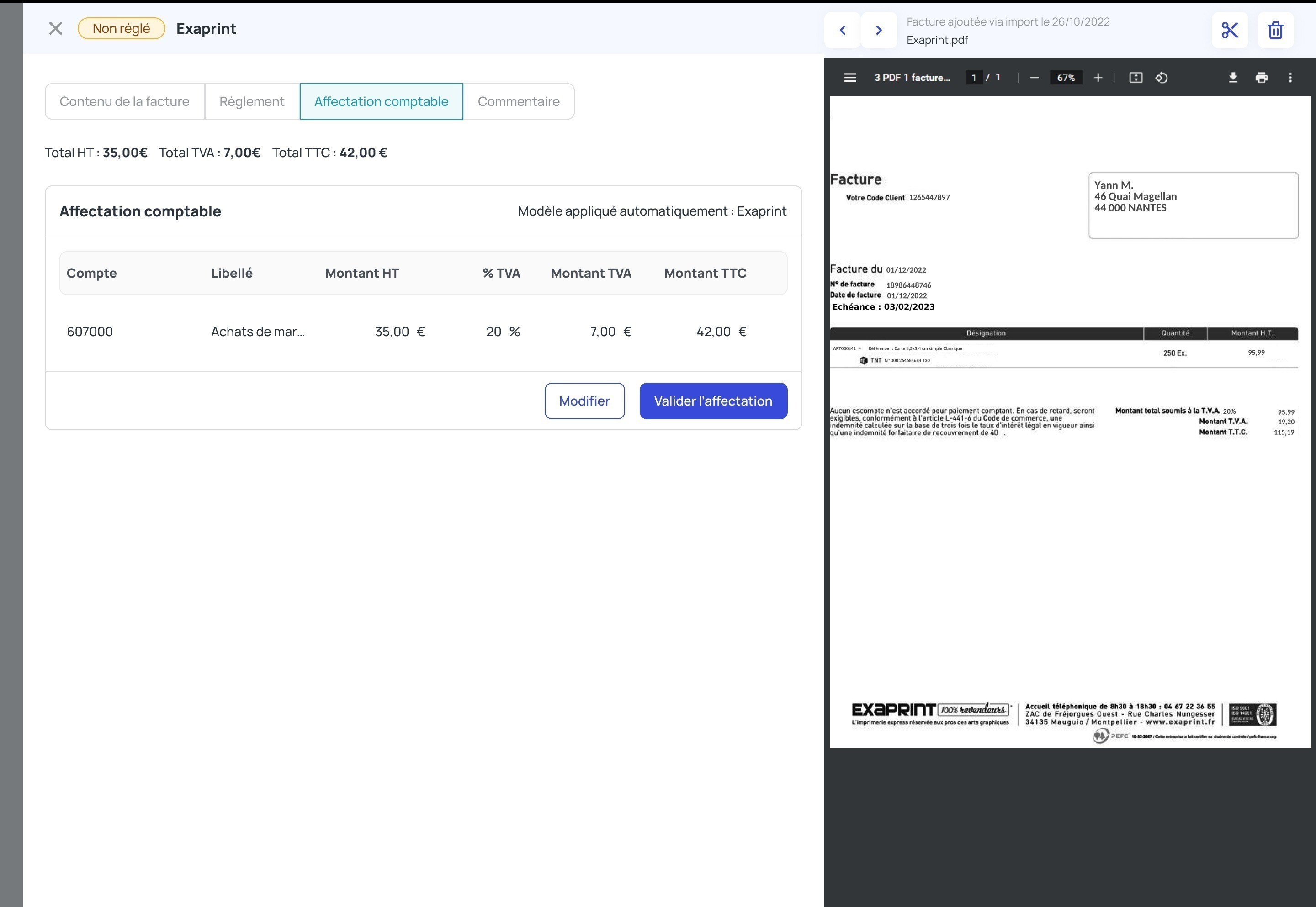Click the 67% zoom level field
Viewport: 1316px width, 907px height.
[1066, 78]
